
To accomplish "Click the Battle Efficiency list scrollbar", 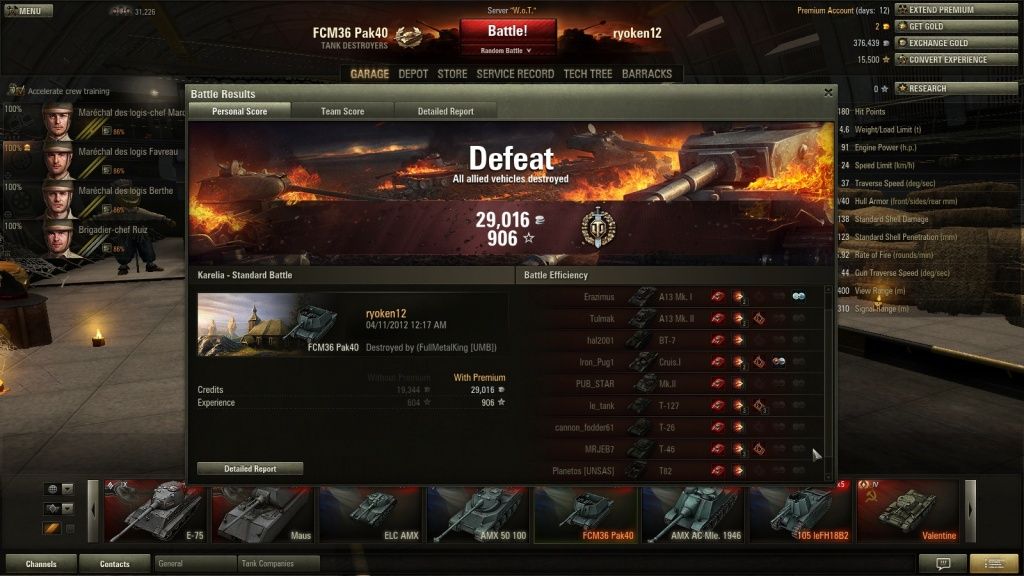I will point(829,382).
